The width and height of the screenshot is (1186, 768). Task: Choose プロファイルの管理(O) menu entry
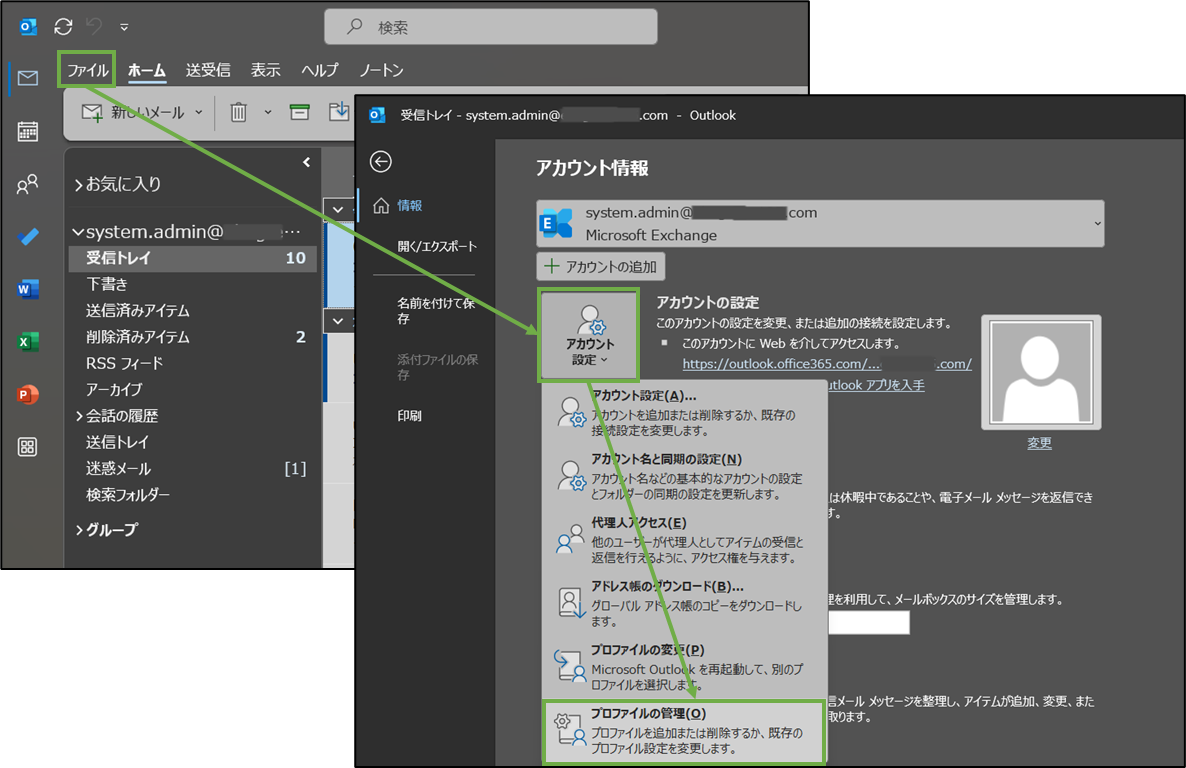point(685,732)
